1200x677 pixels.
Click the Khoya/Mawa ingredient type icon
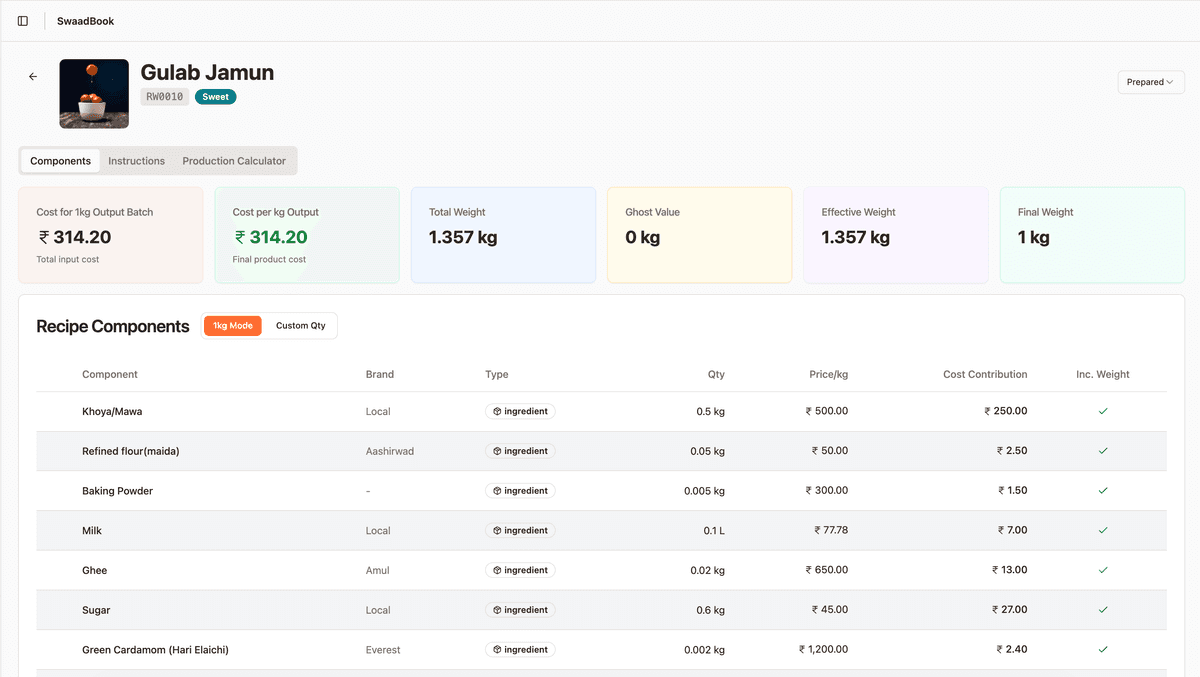pos(497,411)
